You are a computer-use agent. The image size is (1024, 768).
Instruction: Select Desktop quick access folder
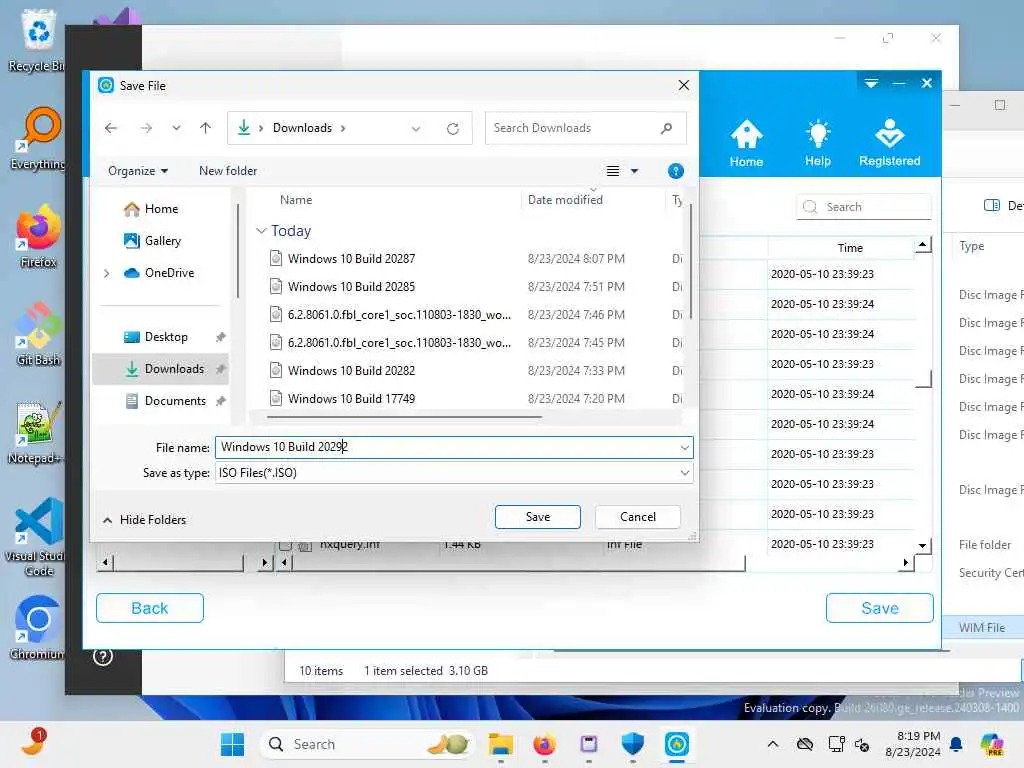(x=155, y=337)
